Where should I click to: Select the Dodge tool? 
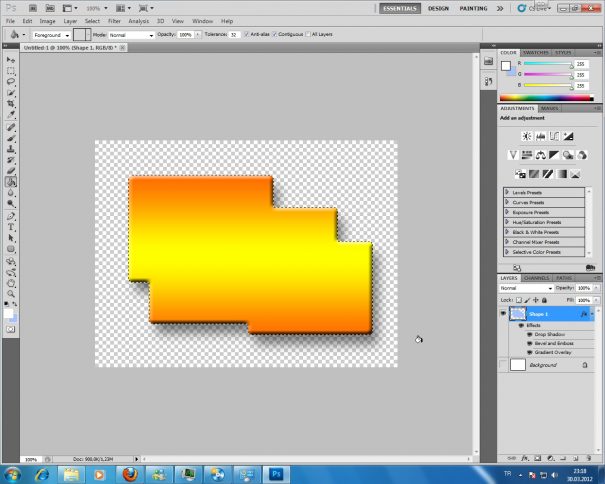11,203
